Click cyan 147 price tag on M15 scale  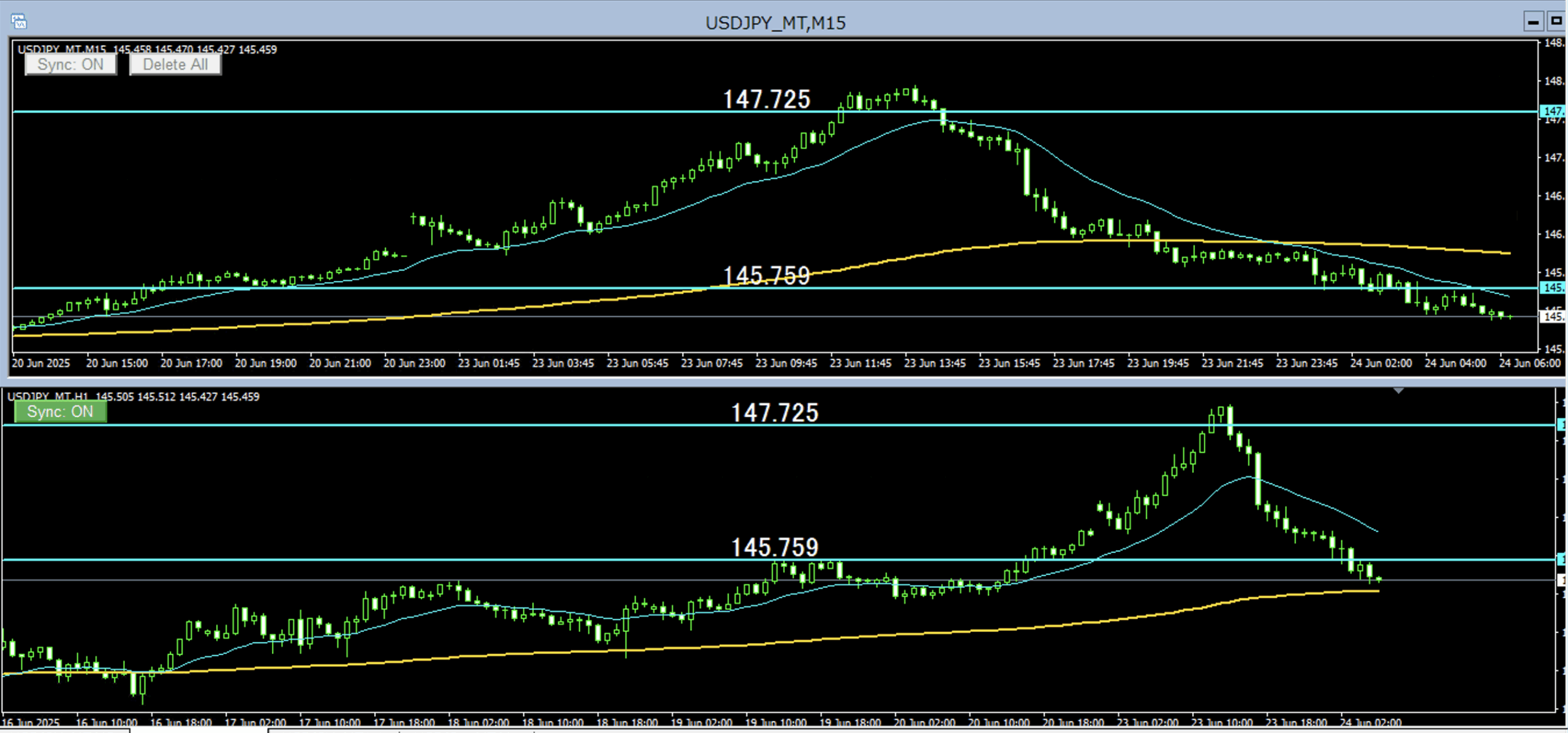(1553, 111)
